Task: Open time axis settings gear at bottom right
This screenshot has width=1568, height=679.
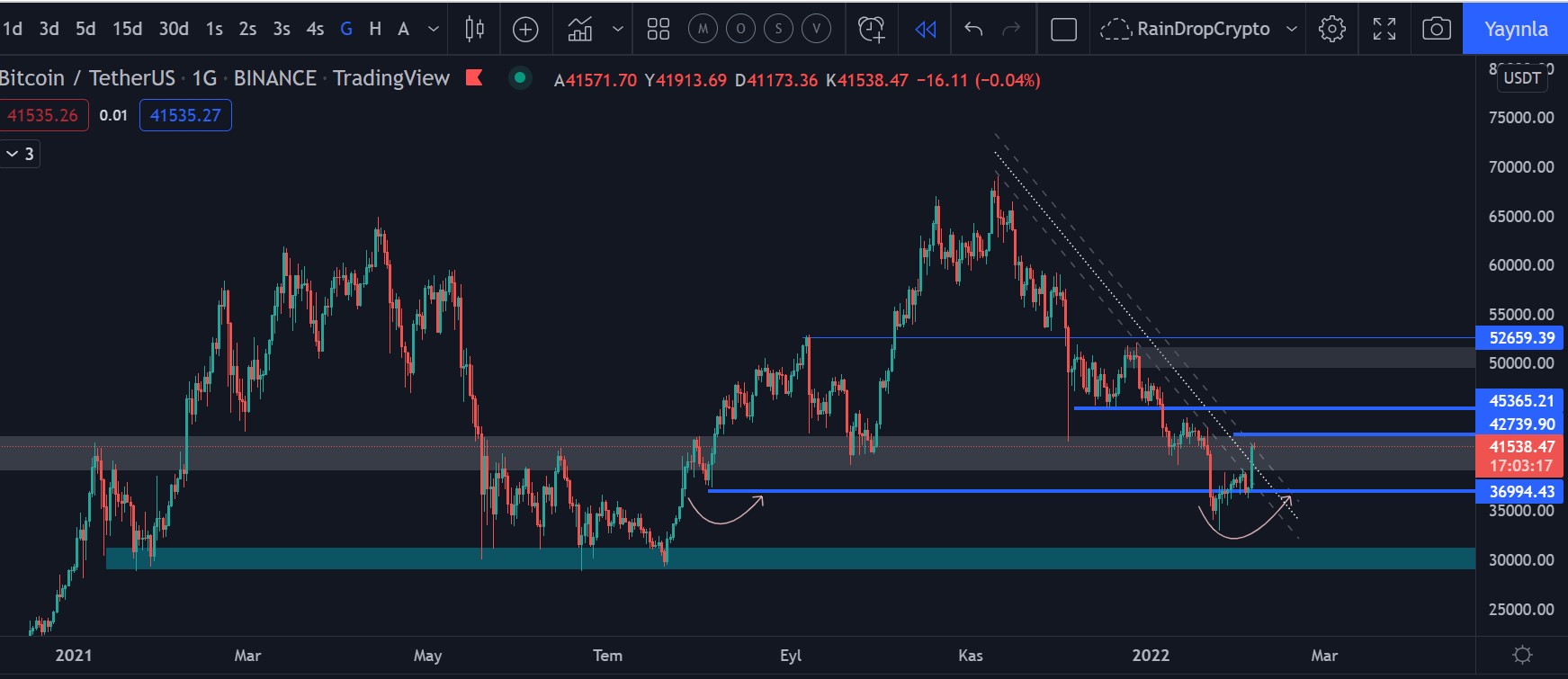Action: 1522,655
